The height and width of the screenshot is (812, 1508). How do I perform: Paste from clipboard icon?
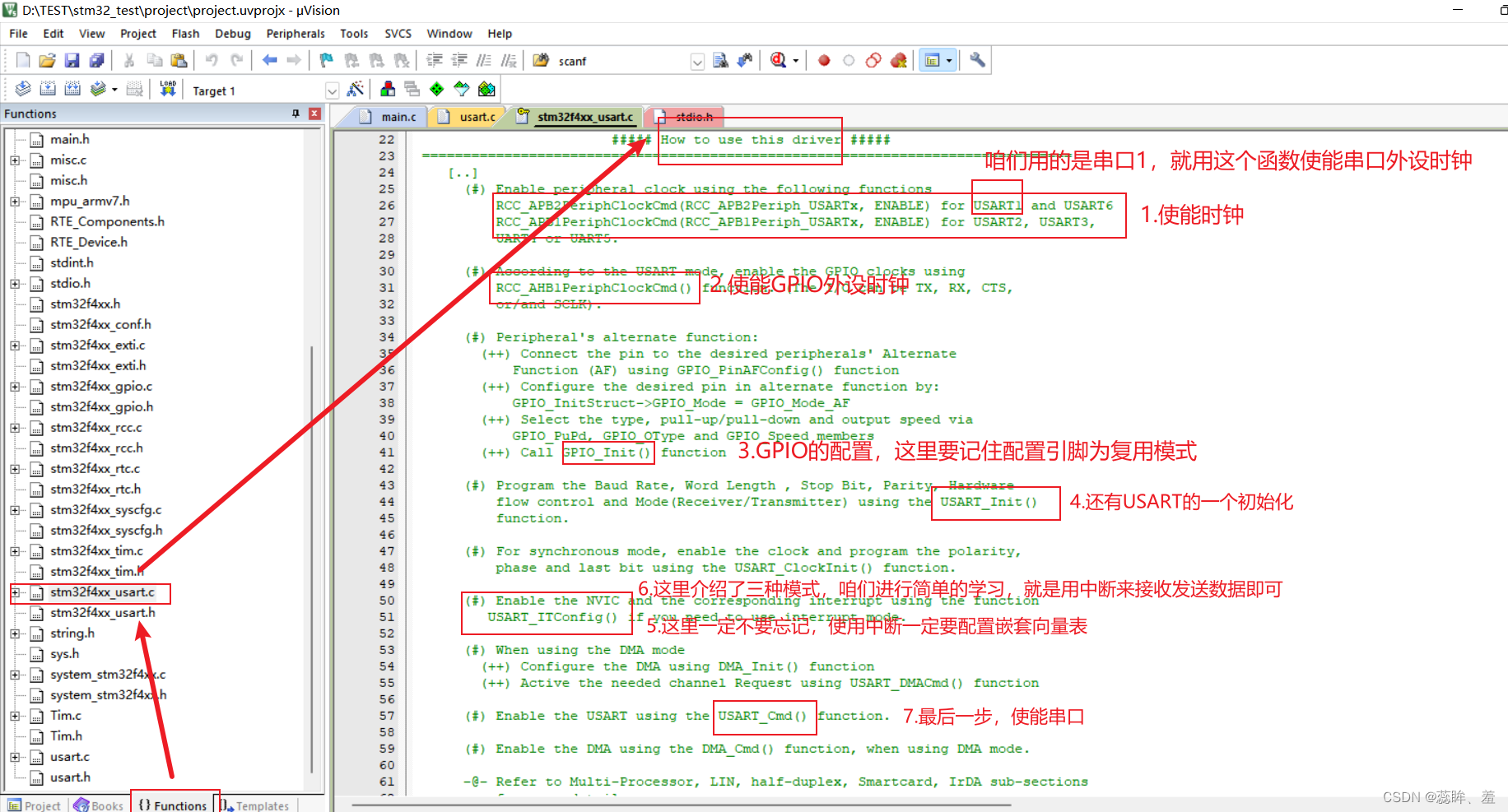tap(179, 60)
